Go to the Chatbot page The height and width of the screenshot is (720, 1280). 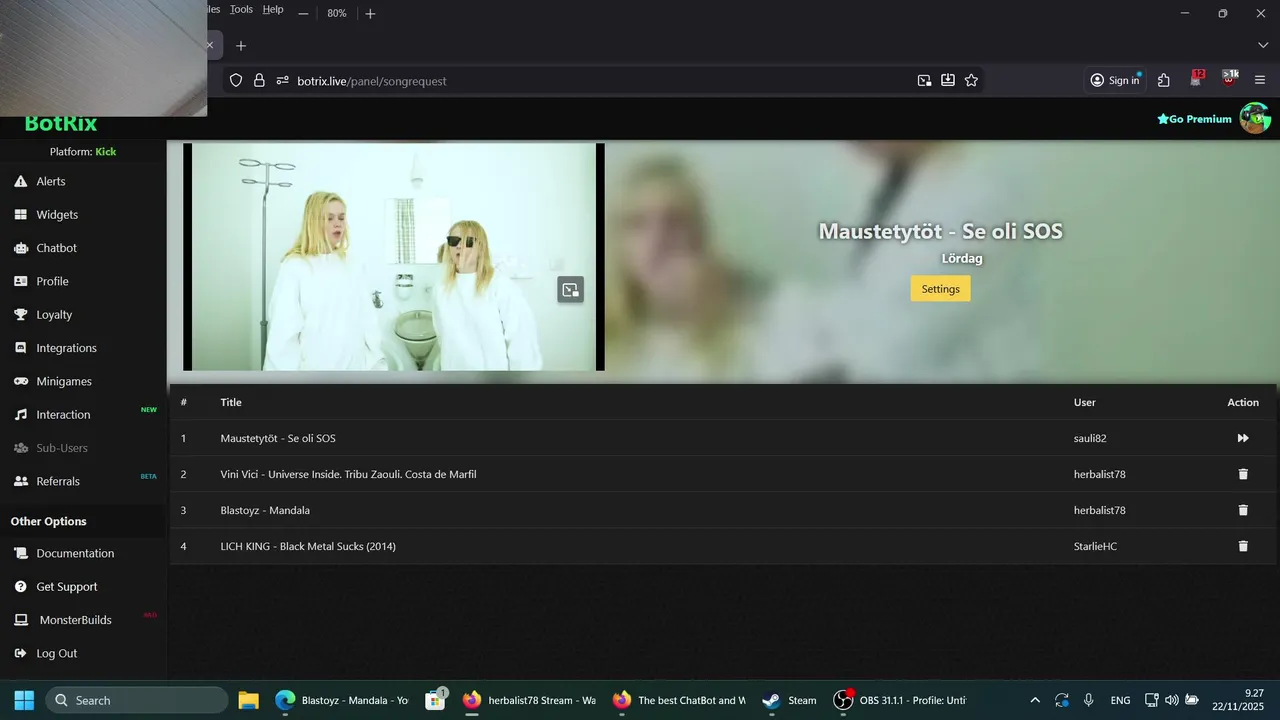pyautogui.click(x=56, y=248)
